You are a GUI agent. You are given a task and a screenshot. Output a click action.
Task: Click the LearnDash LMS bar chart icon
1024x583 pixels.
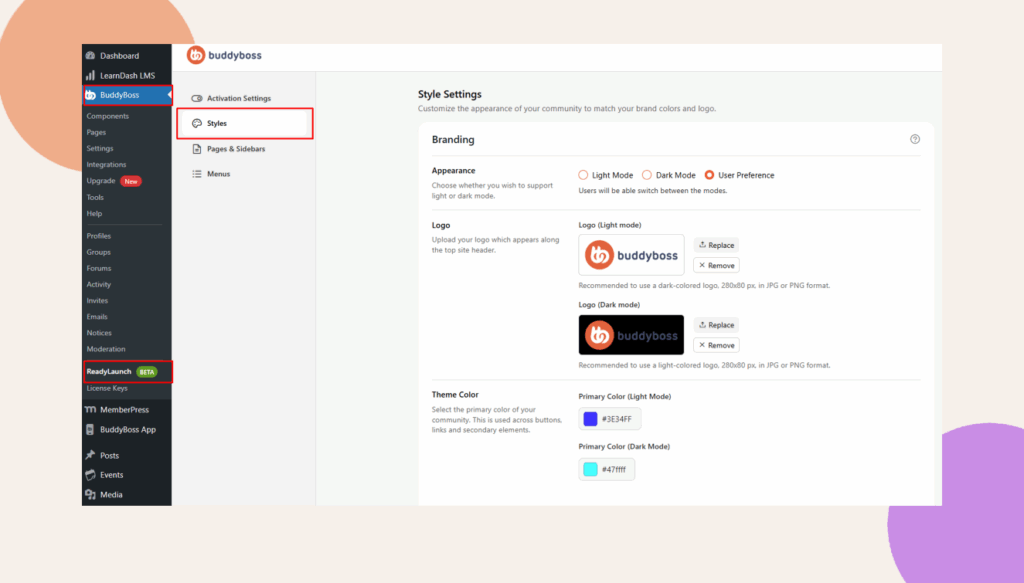pyautogui.click(x=90, y=75)
